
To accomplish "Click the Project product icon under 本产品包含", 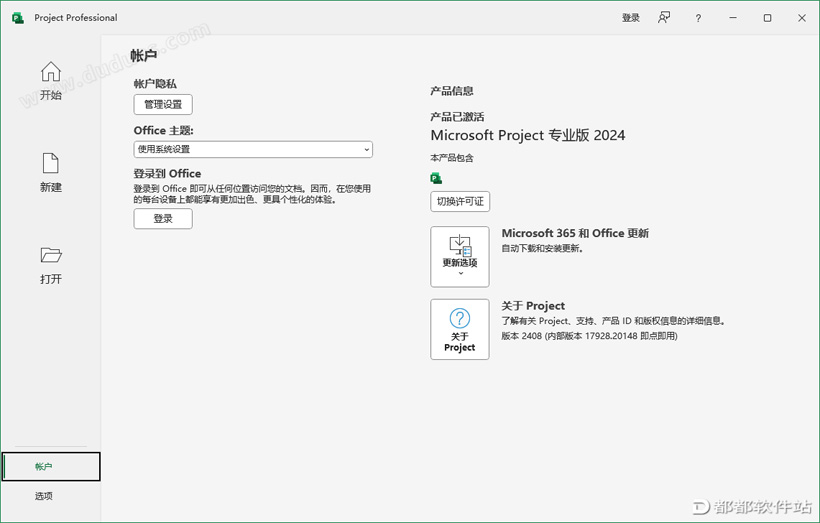I will pos(436,179).
